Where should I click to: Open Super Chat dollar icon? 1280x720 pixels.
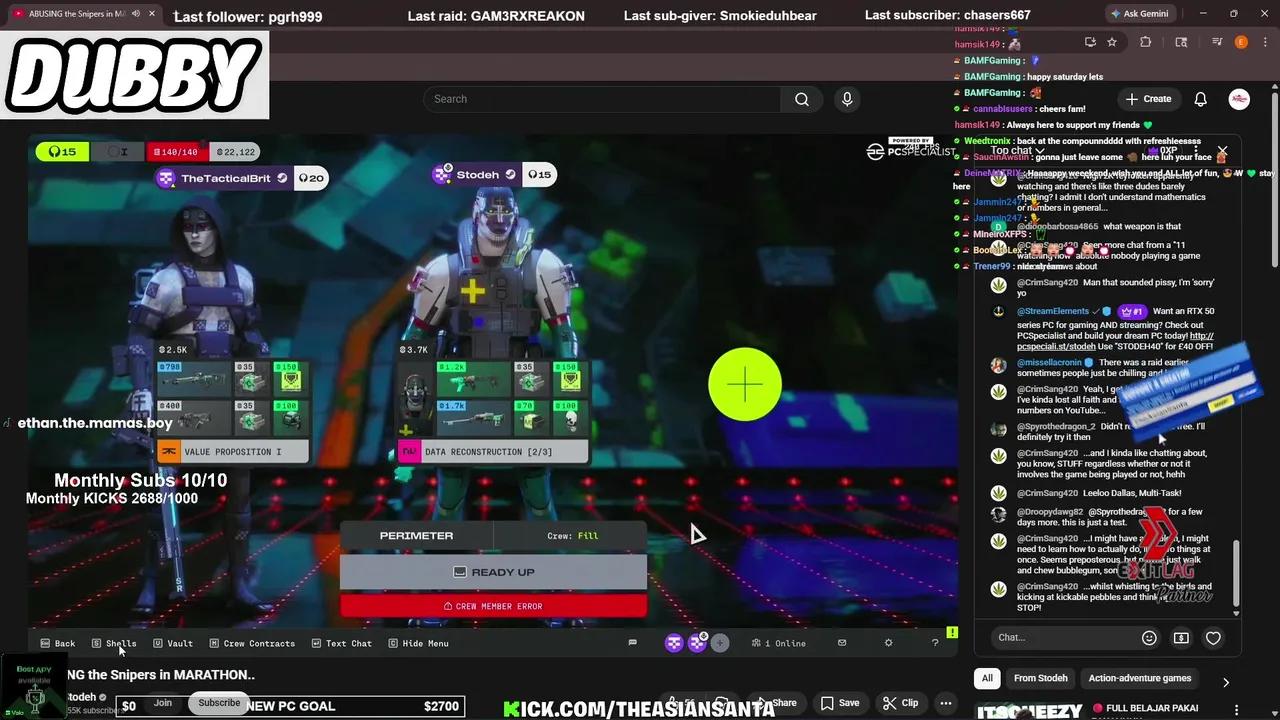point(1181,638)
